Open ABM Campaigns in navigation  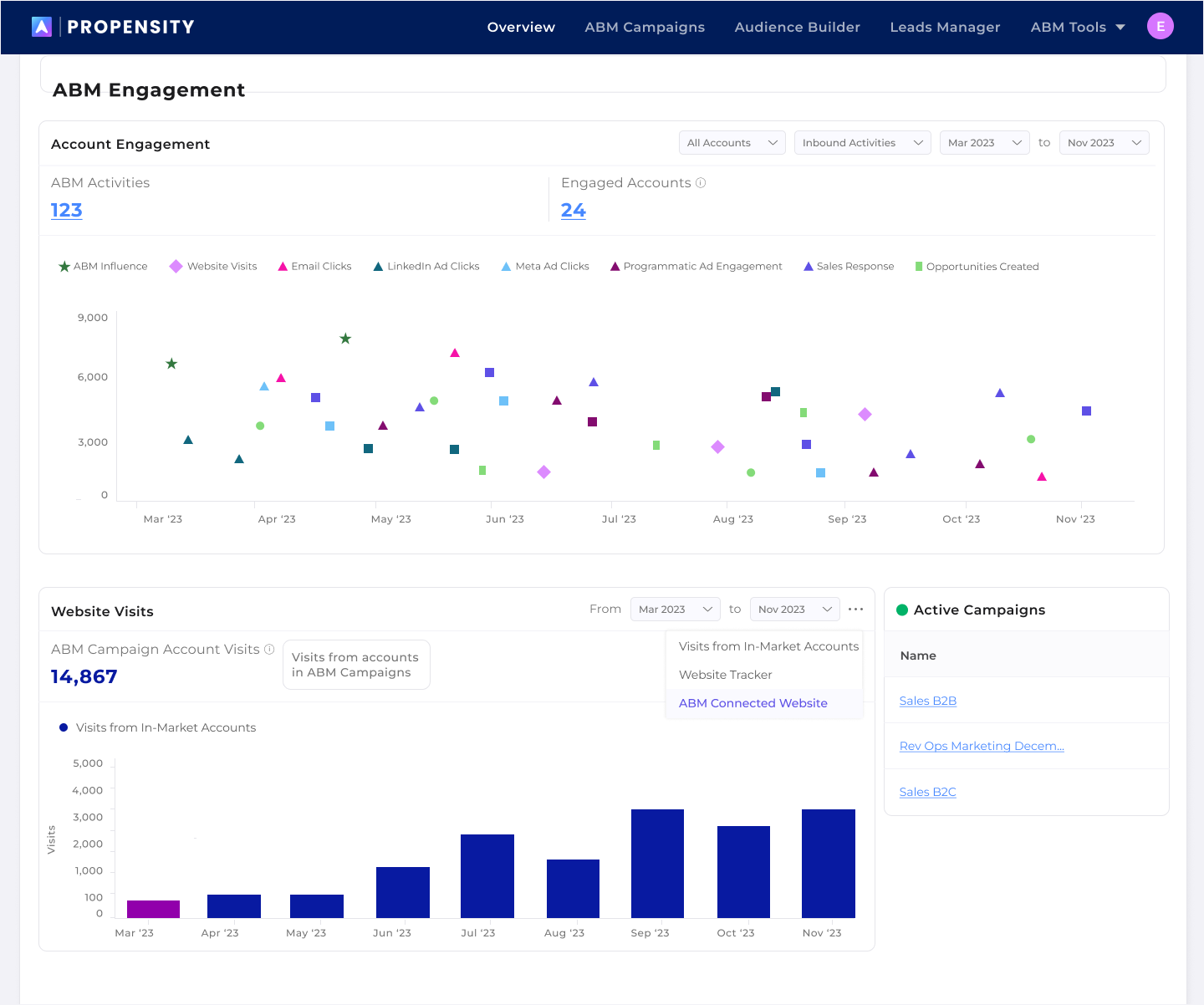click(x=645, y=28)
